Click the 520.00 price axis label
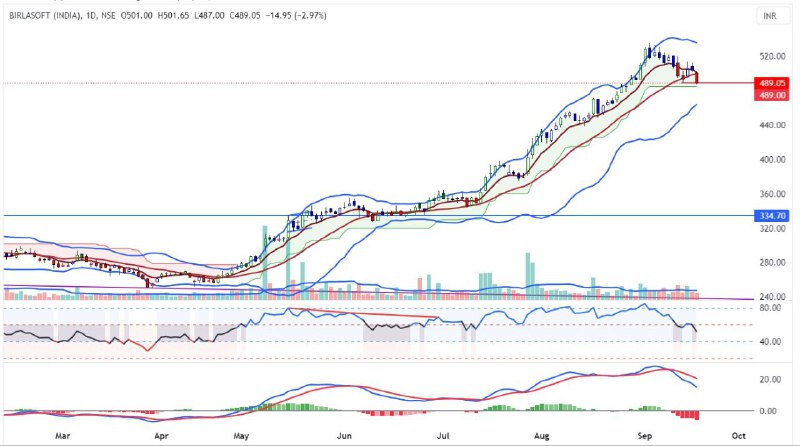 tap(770, 56)
